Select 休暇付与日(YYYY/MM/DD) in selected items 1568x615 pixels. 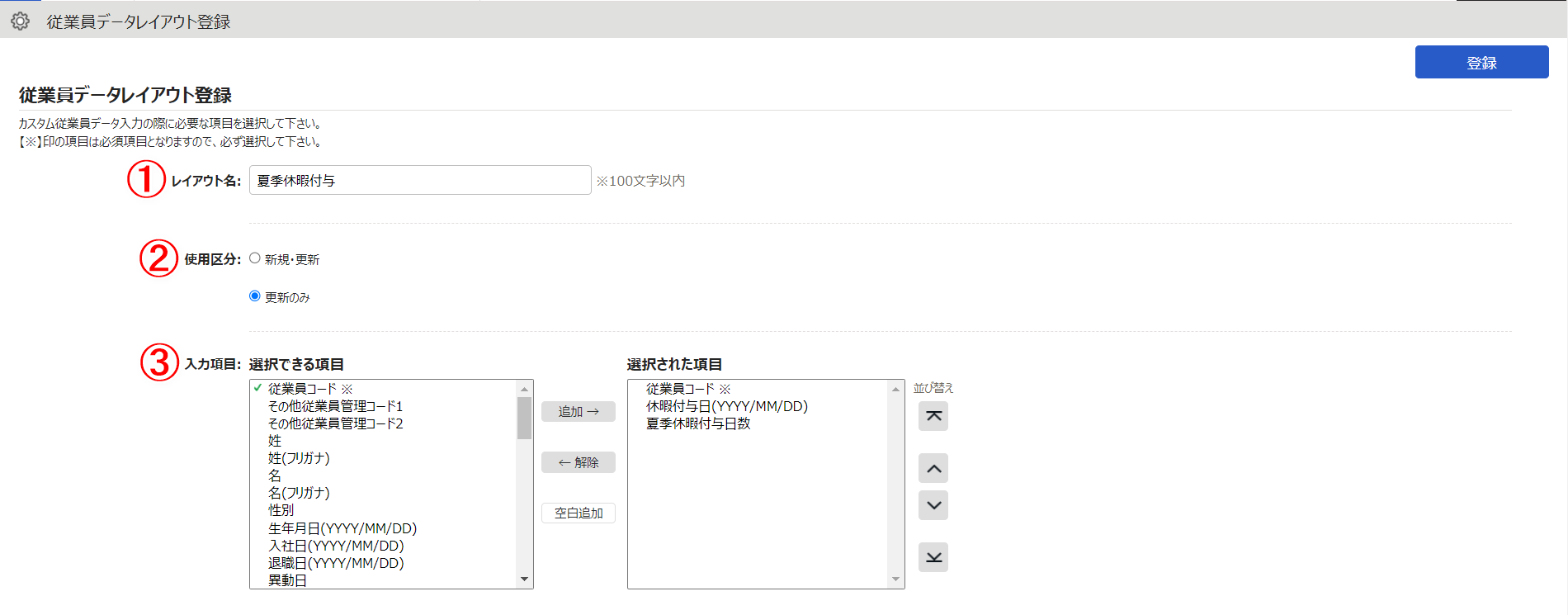click(x=726, y=406)
